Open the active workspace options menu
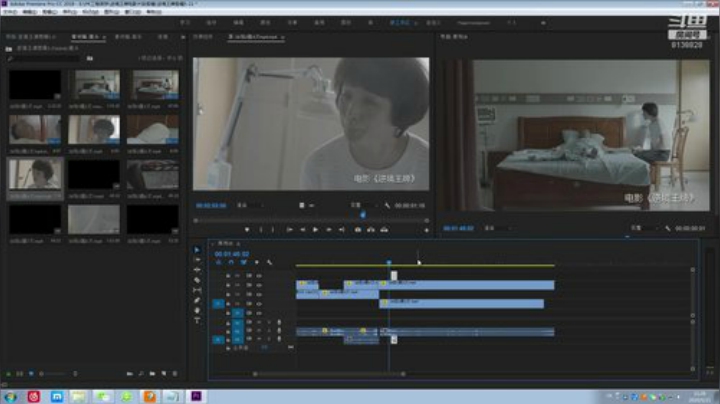The height and width of the screenshot is (404, 720). (x=416, y=23)
